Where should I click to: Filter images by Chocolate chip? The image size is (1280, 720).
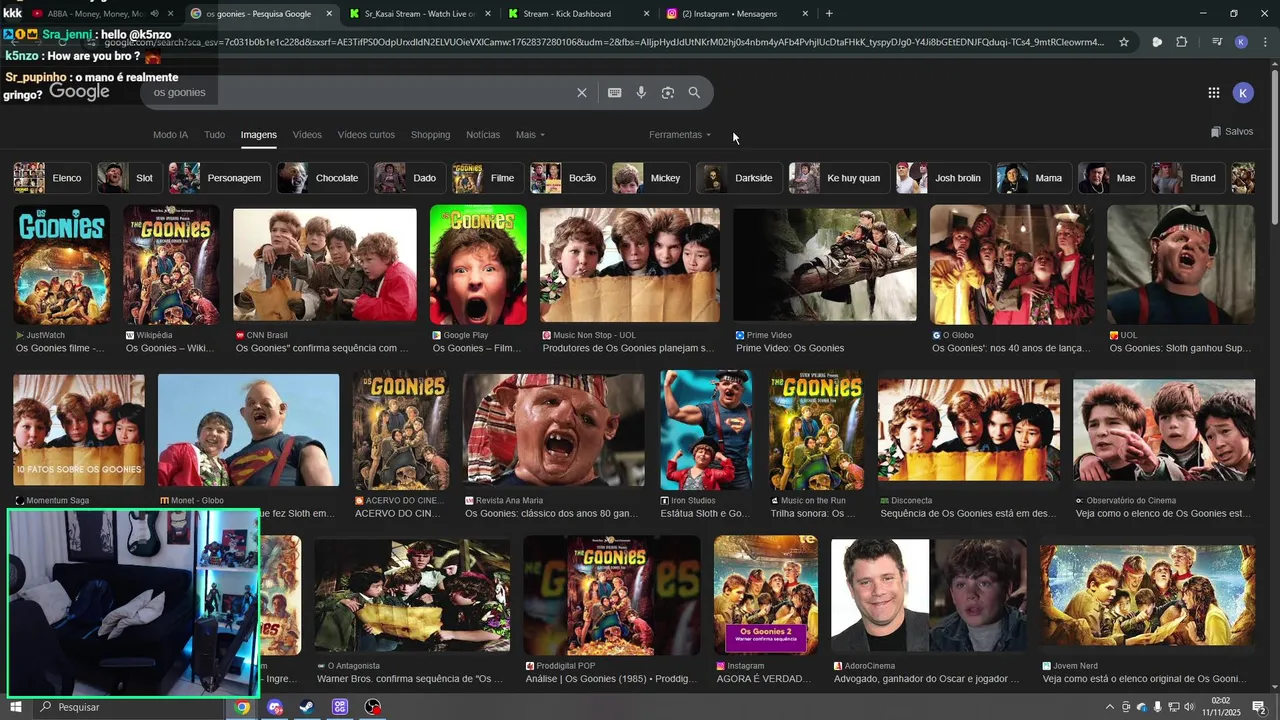323,178
